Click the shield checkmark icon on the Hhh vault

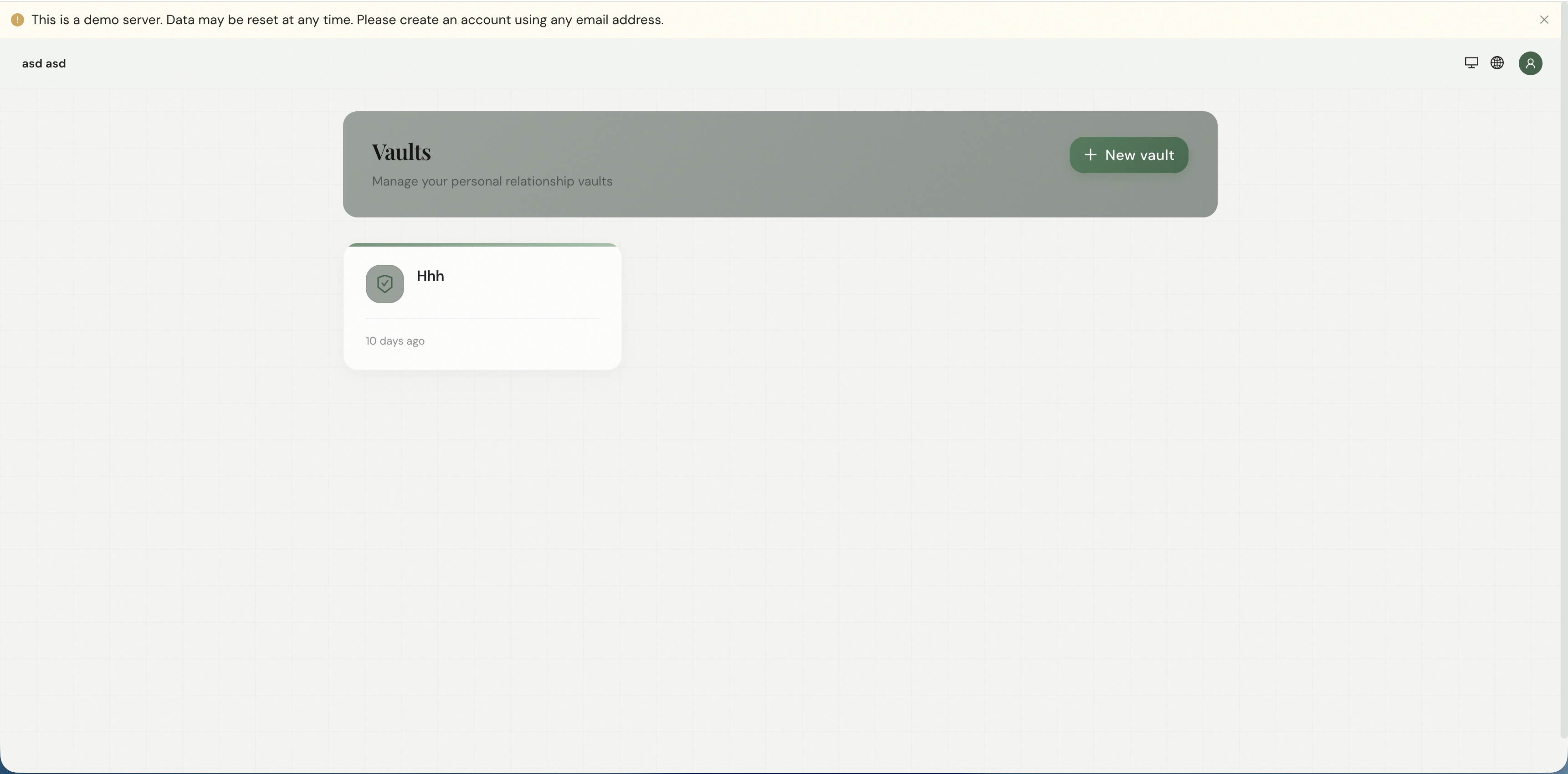point(384,284)
